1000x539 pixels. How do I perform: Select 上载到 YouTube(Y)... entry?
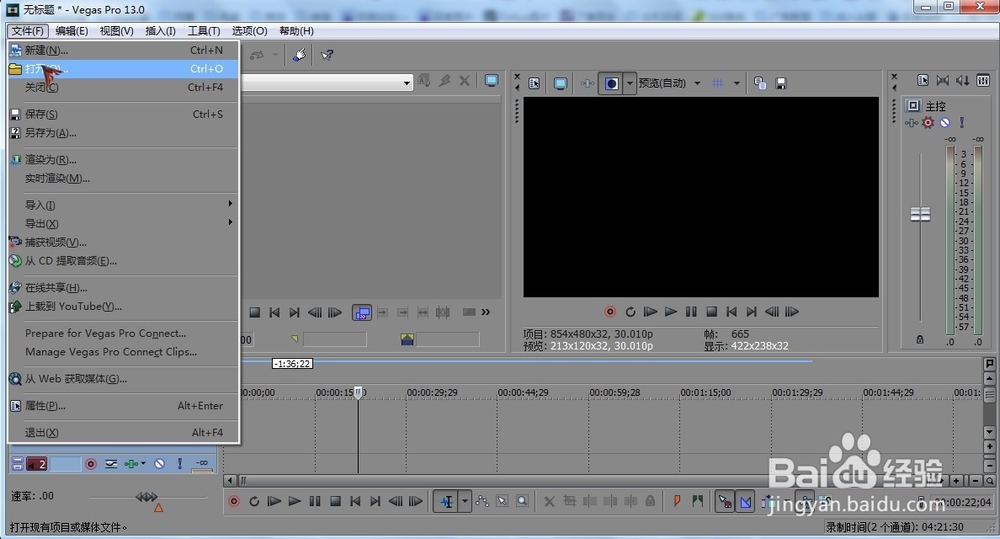[x=124, y=306]
